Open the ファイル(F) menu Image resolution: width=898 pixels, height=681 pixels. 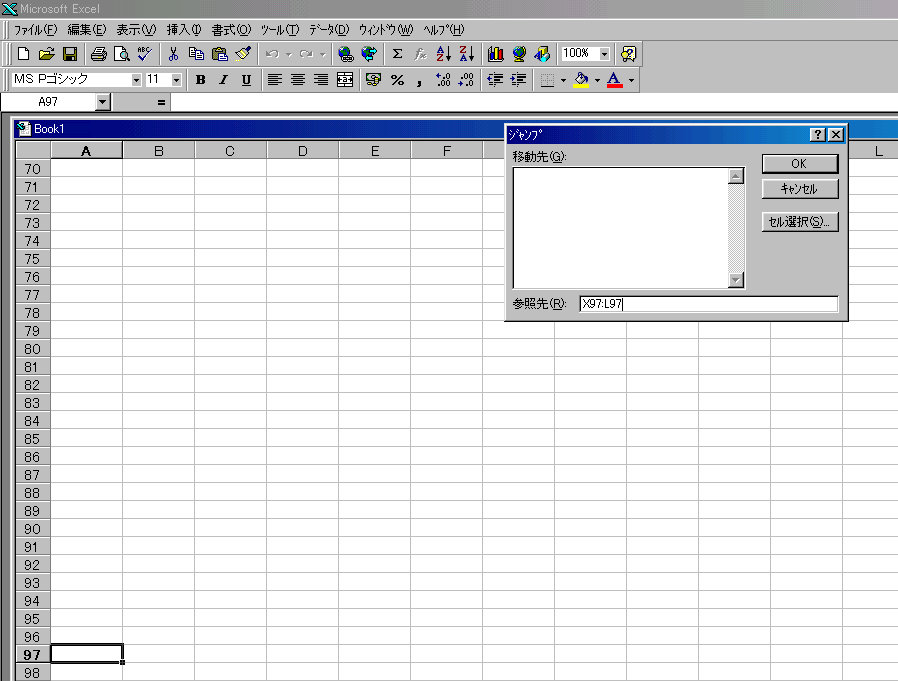click(35, 30)
